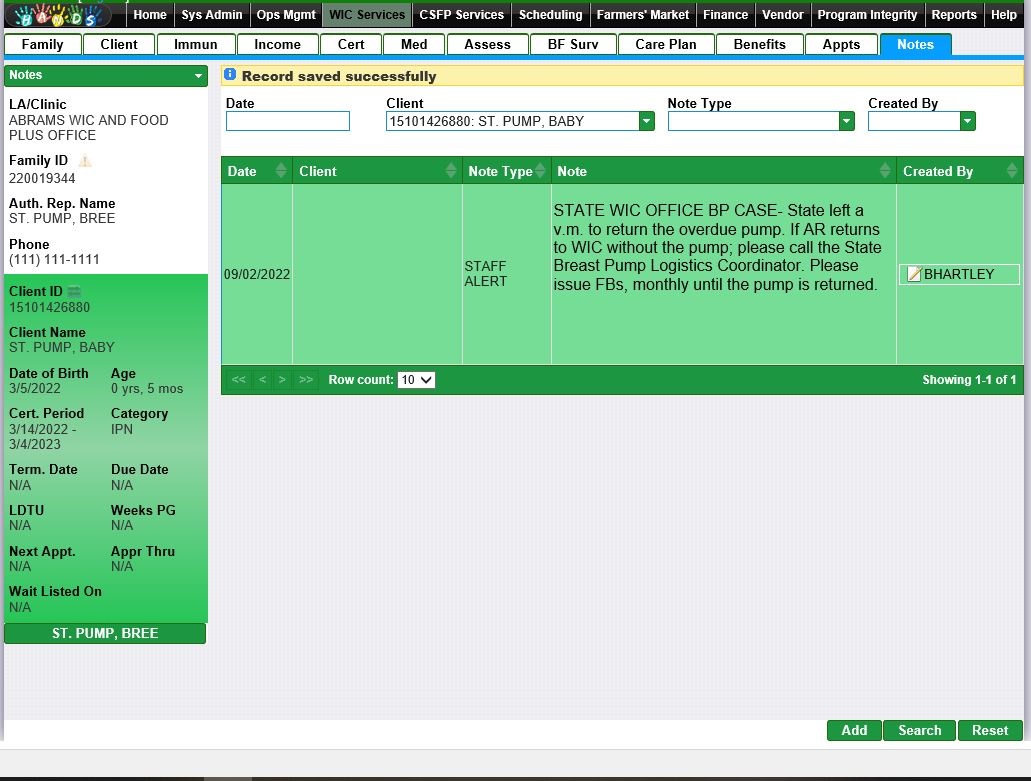Expand the Notes sidebar panel header arrow
1031x781 pixels.
click(199, 76)
